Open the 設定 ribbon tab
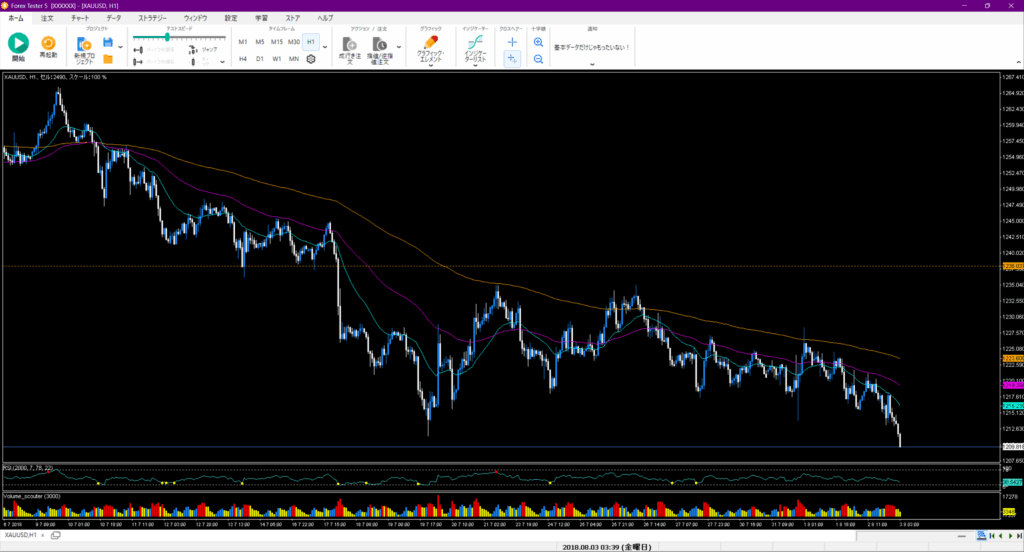Image resolution: width=1024 pixels, height=552 pixels. [x=231, y=18]
